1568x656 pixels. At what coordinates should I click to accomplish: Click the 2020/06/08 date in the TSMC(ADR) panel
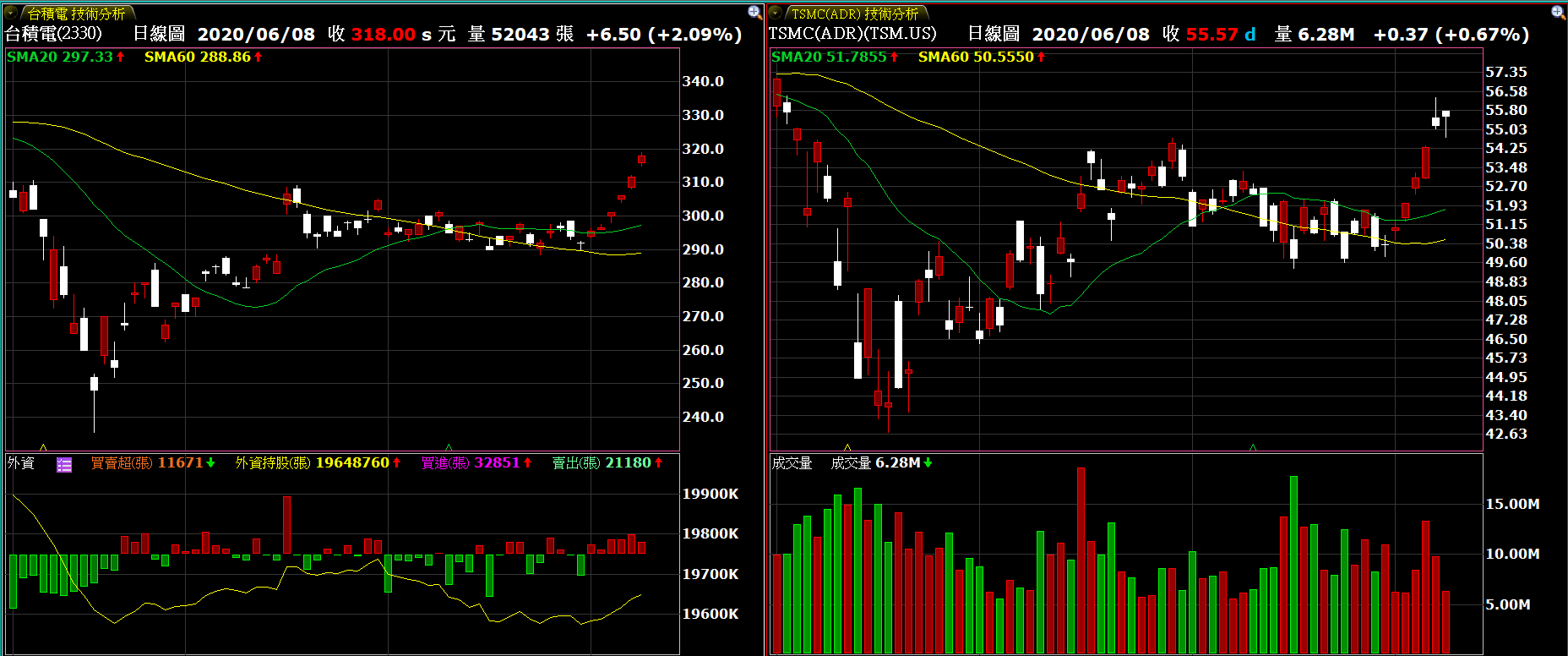click(1091, 35)
